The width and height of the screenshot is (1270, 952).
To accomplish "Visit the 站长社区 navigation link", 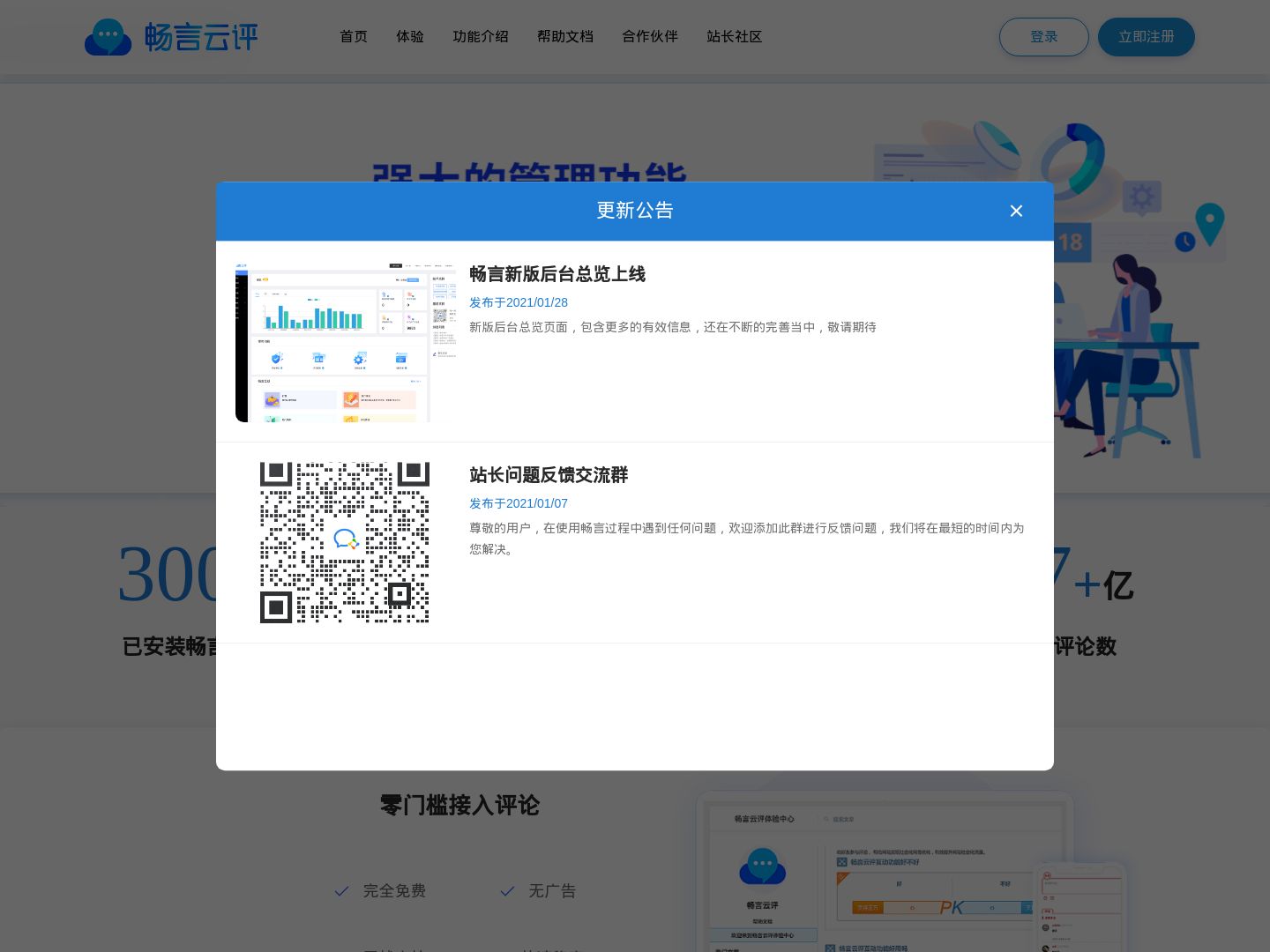I will click(x=735, y=36).
